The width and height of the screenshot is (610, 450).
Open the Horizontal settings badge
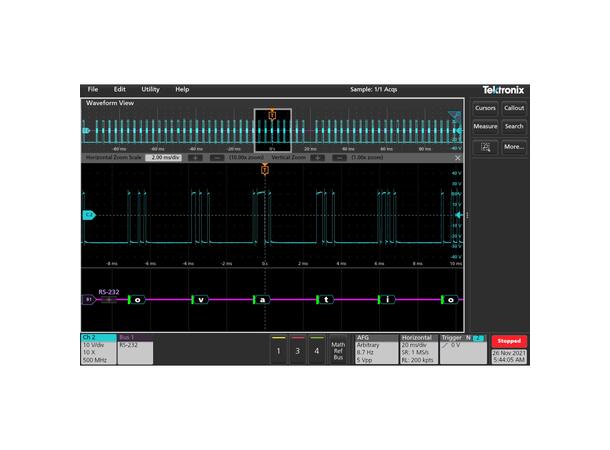point(419,349)
